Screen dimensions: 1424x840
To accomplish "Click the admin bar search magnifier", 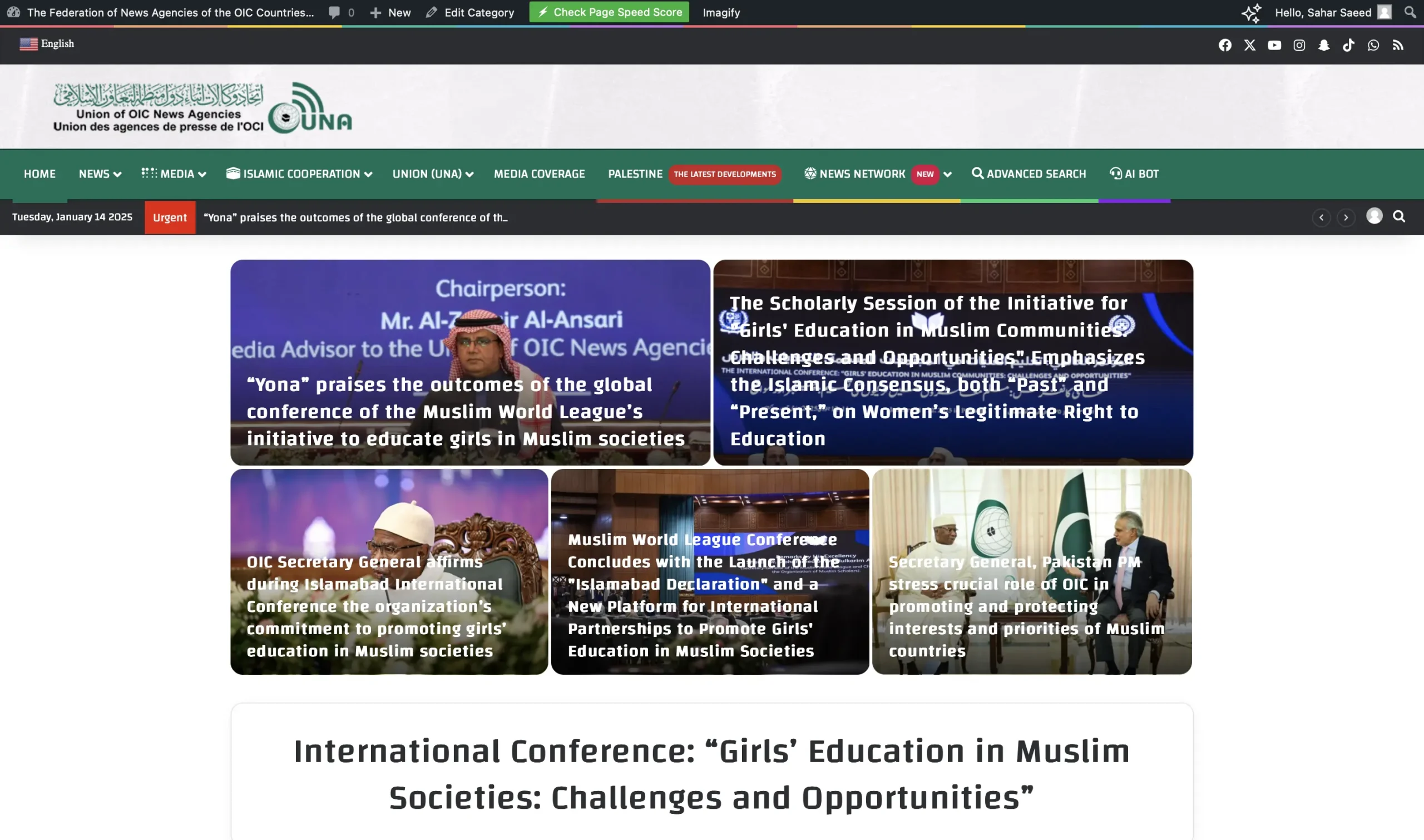I will click(x=1411, y=12).
